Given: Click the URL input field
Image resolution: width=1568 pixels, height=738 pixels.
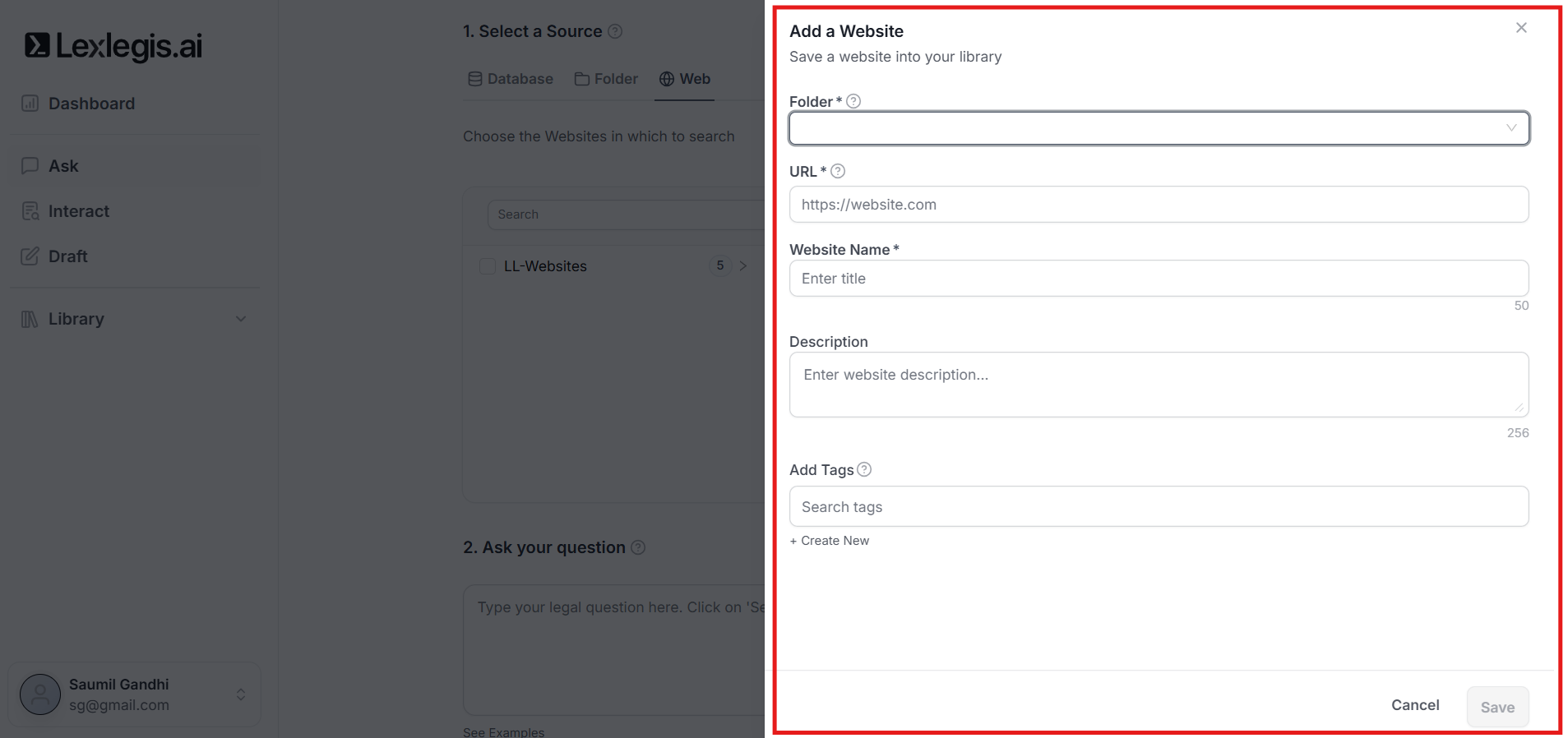Looking at the screenshot, I should coord(1159,205).
